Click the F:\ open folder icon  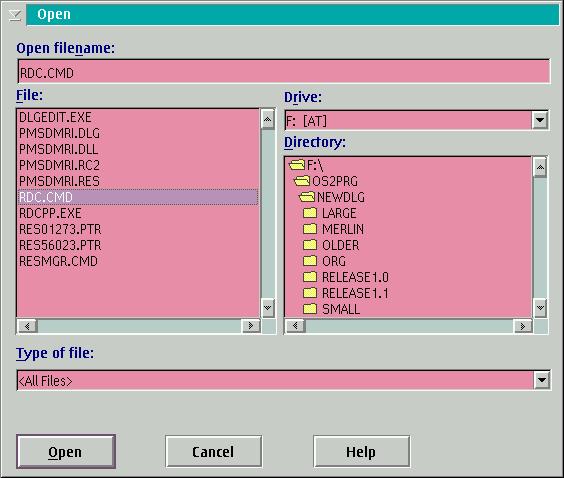[297, 165]
